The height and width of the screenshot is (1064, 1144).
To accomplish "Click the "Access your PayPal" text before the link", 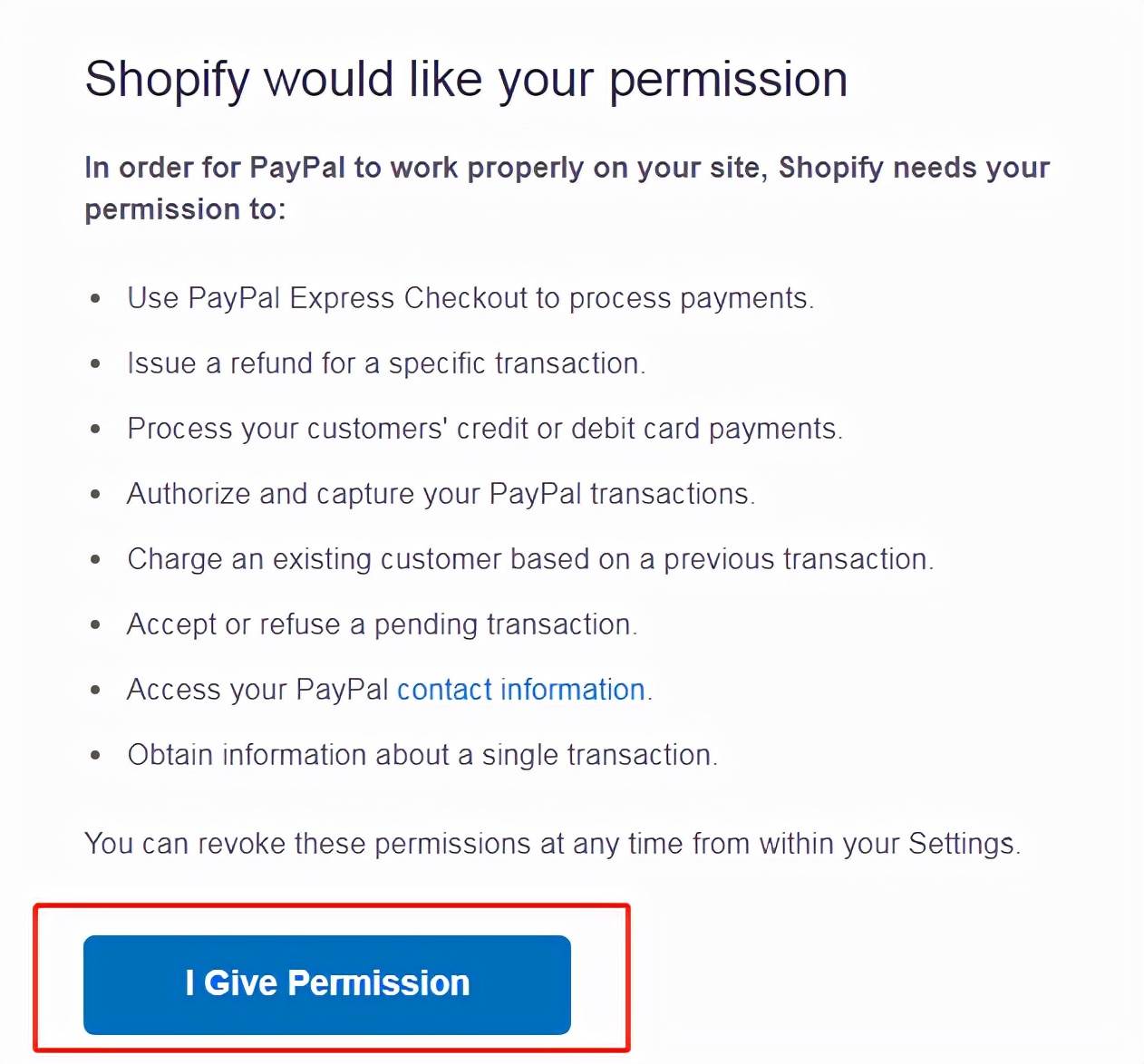I will [x=257, y=690].
